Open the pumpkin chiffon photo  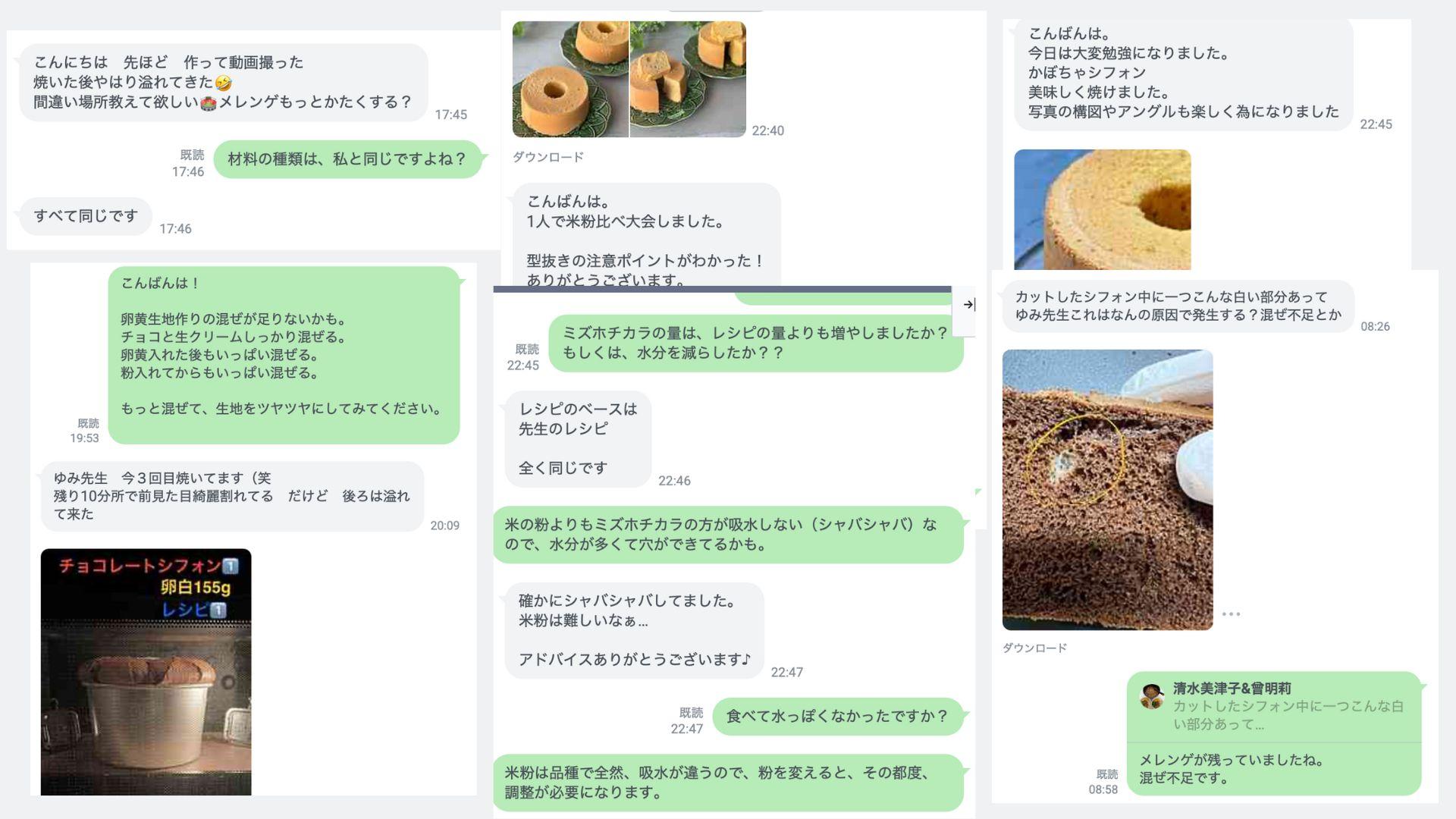(x=1102, y=209)
